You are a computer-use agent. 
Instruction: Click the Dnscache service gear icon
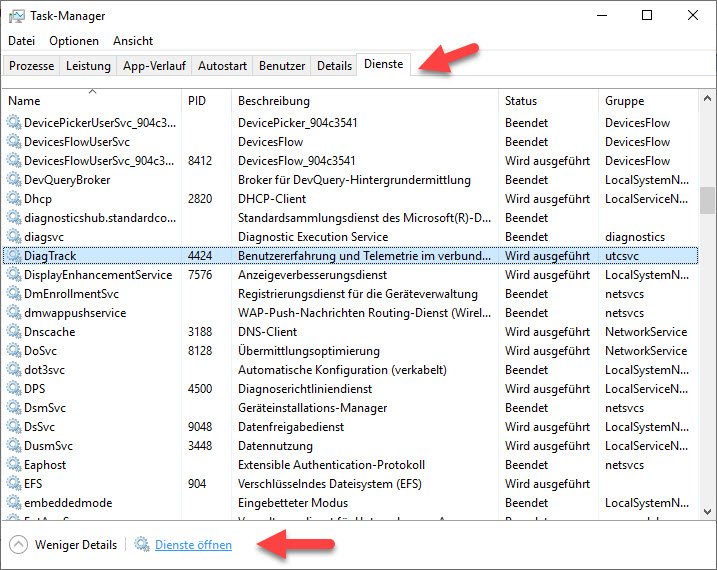click(14, 332)
